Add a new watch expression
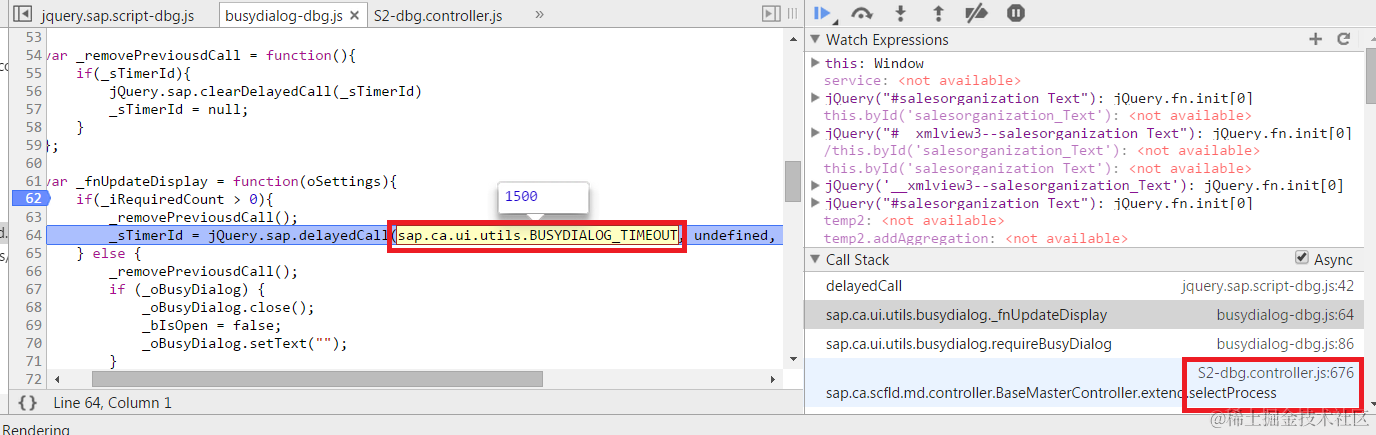This screenshot has height=435, width=1376. [x=1315, y=39]
